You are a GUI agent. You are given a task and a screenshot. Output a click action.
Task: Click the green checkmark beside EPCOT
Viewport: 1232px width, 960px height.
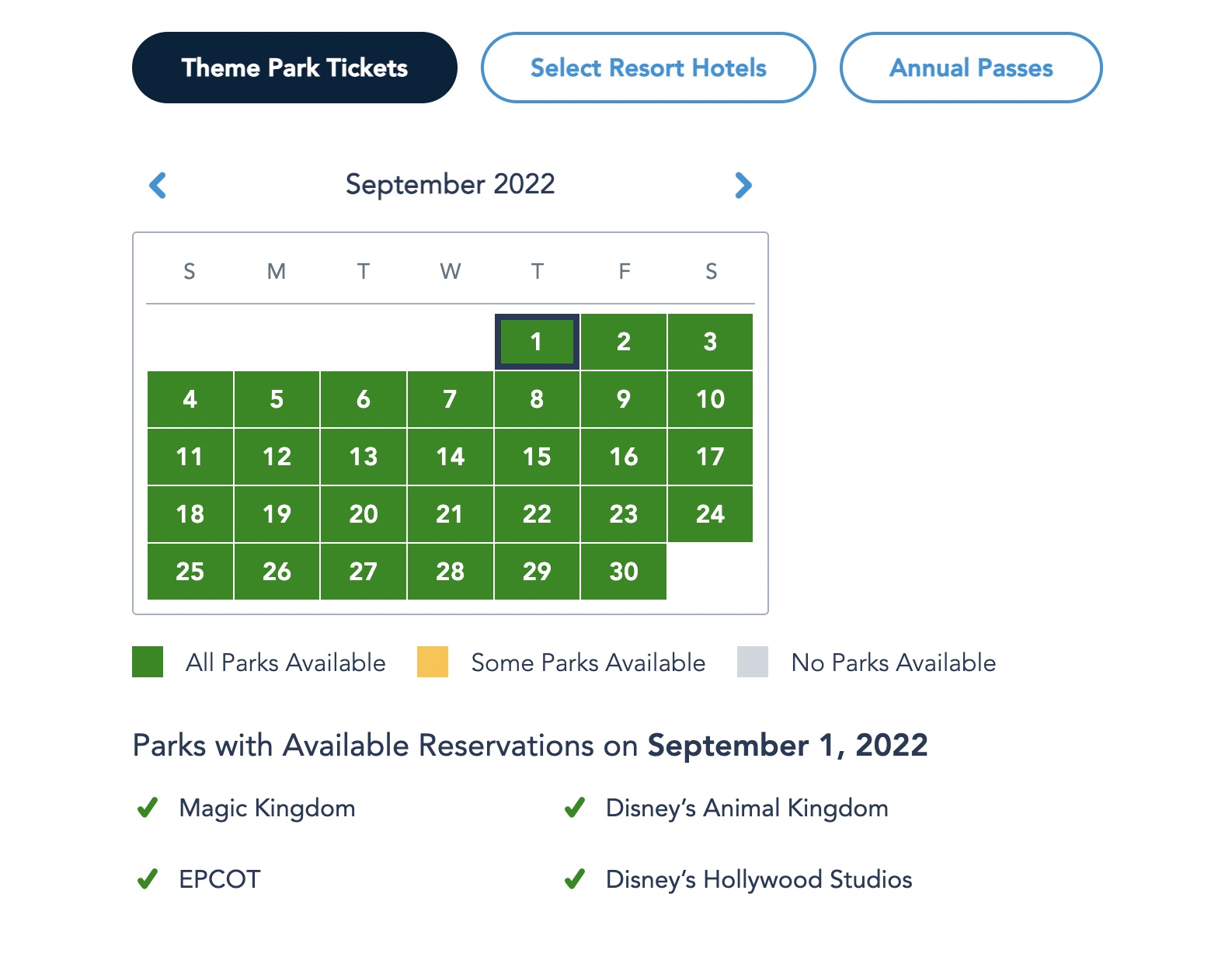click(148, 879)
